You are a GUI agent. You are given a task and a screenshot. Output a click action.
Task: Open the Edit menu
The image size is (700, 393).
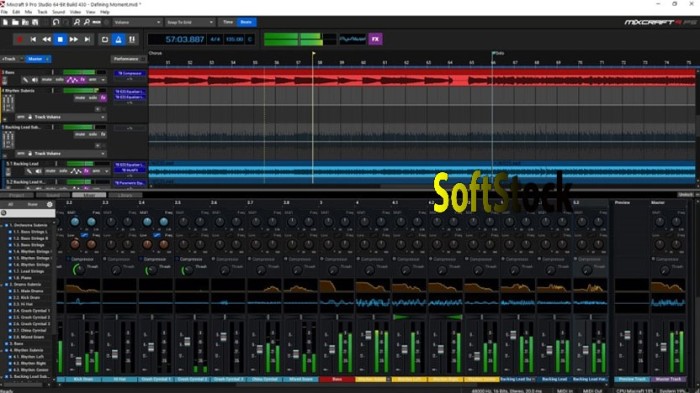(x=16, y=12)
